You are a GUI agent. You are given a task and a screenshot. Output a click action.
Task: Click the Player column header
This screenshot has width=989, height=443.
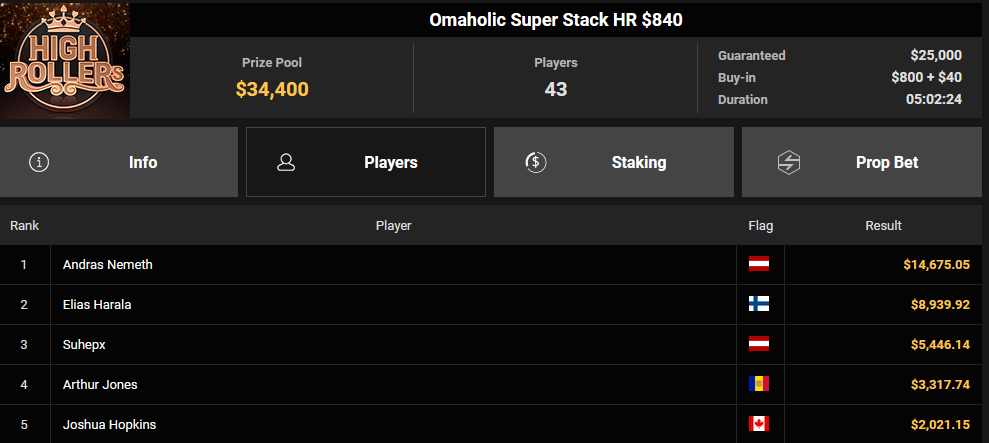point(393,226)
